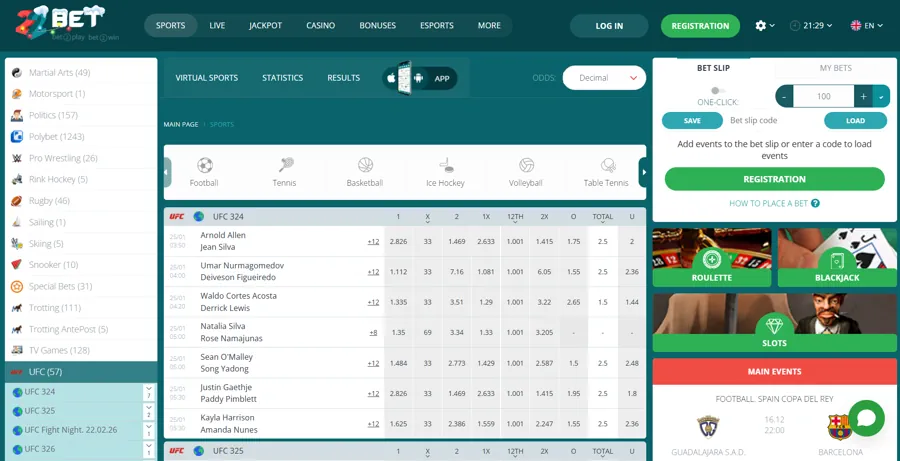Open the BLACKJACK casino thumbnail
This screenshot has width=900, height=461.
(837, 258)
